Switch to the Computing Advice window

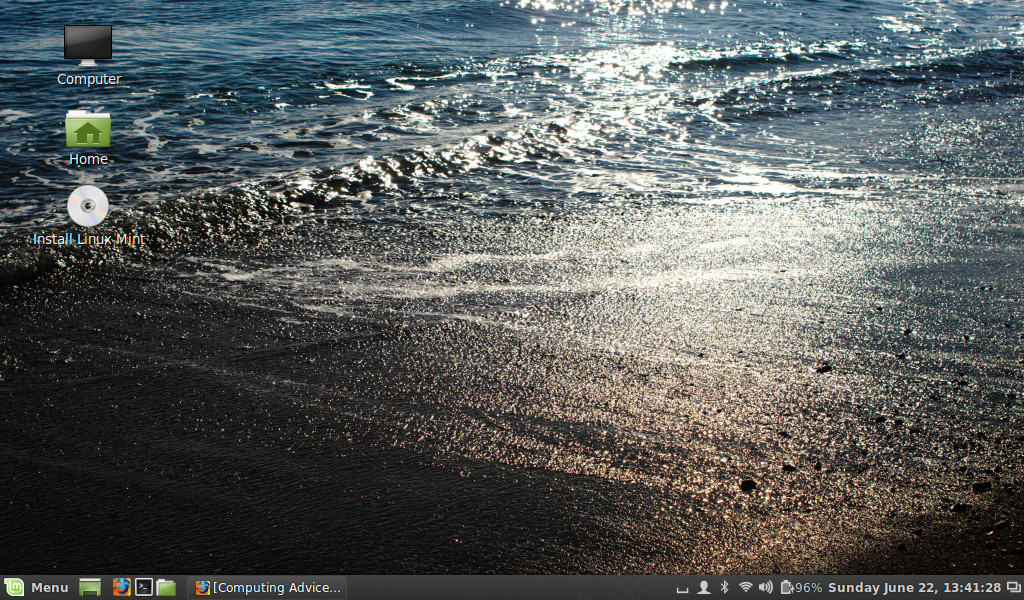point(268,587)
